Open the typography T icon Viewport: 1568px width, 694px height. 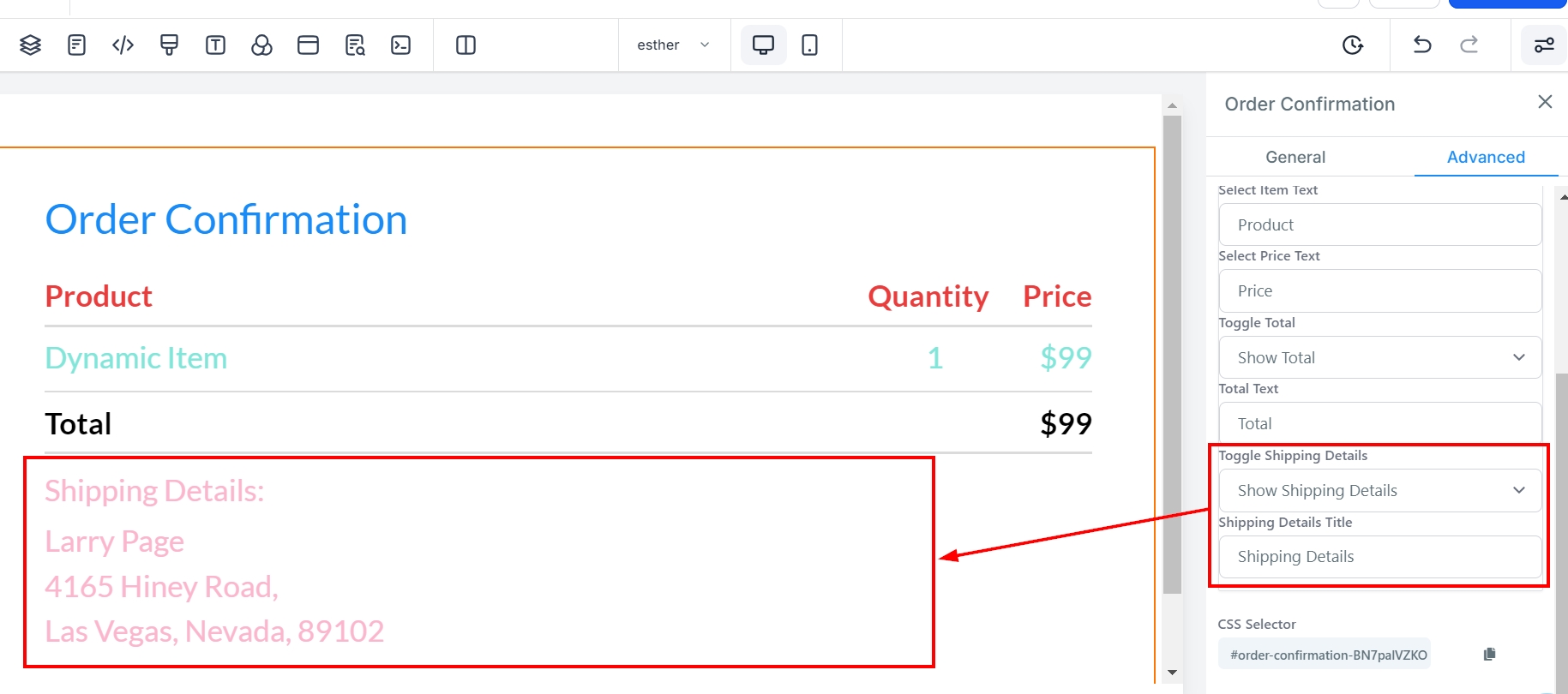216,45
